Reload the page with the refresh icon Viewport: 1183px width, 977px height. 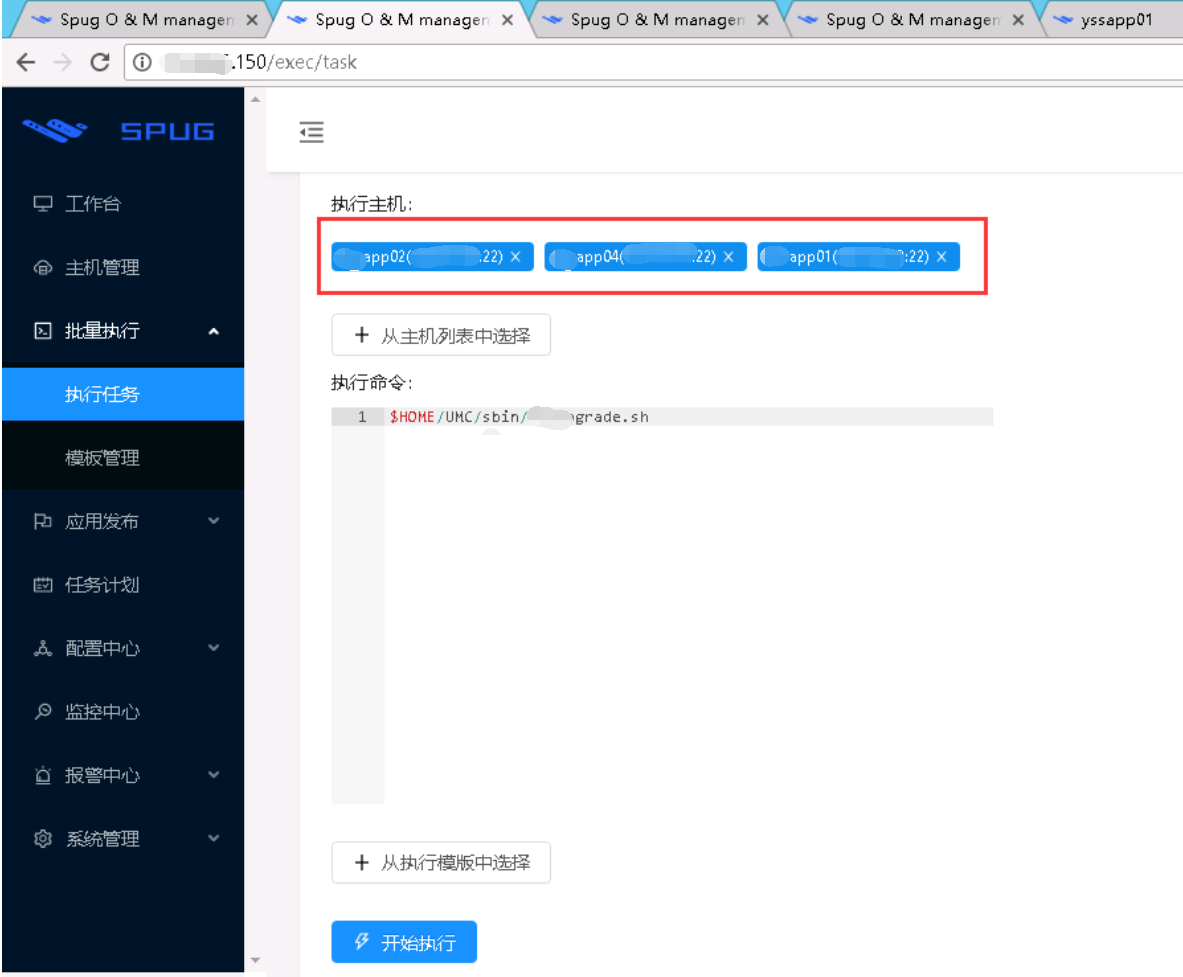point(100,62)
